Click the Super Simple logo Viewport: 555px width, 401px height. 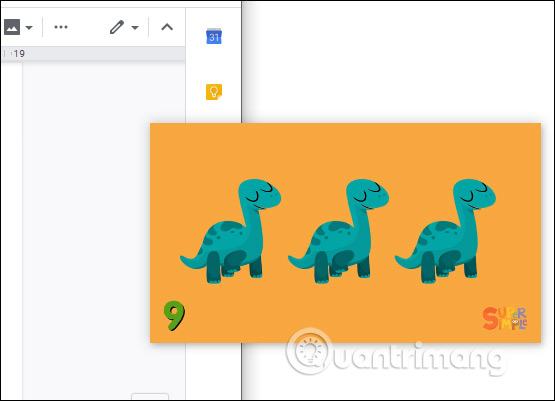[x=505, y=319]
